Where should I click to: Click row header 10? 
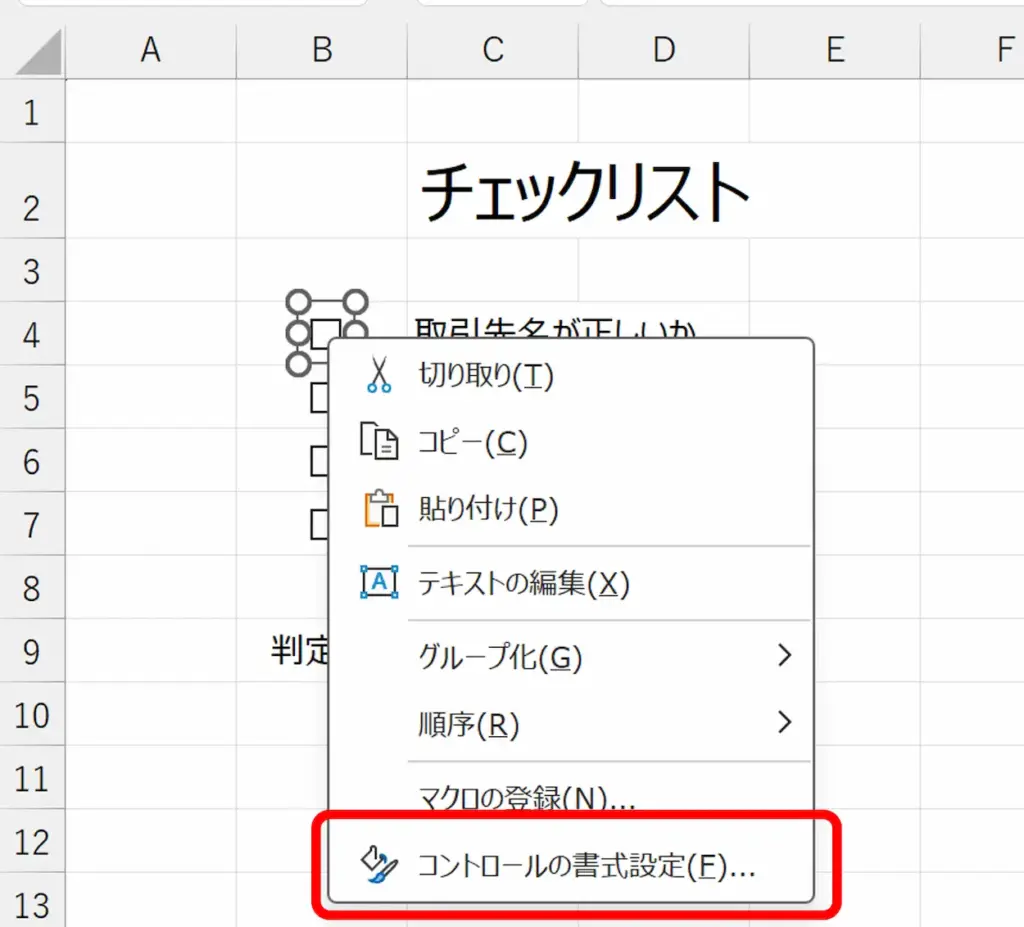point(33,716)
